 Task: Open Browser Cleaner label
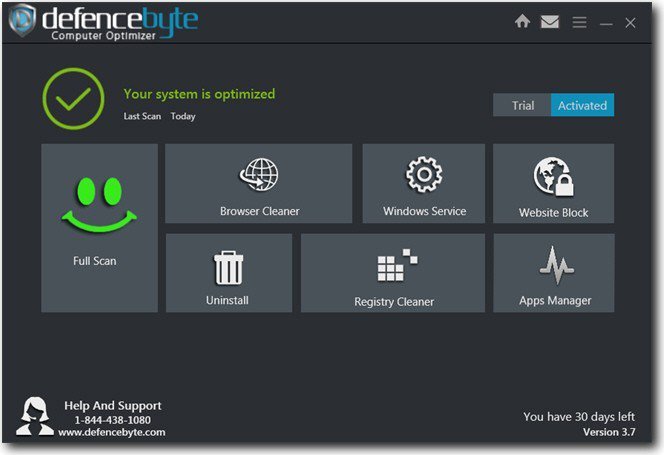(x=260, y=211)
